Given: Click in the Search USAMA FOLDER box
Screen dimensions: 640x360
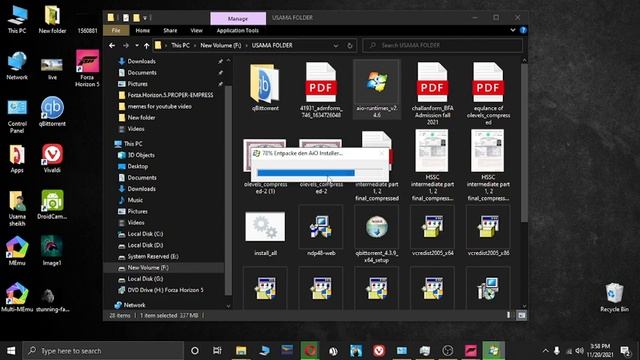Looking at the screenshot, I should [442, 45].
